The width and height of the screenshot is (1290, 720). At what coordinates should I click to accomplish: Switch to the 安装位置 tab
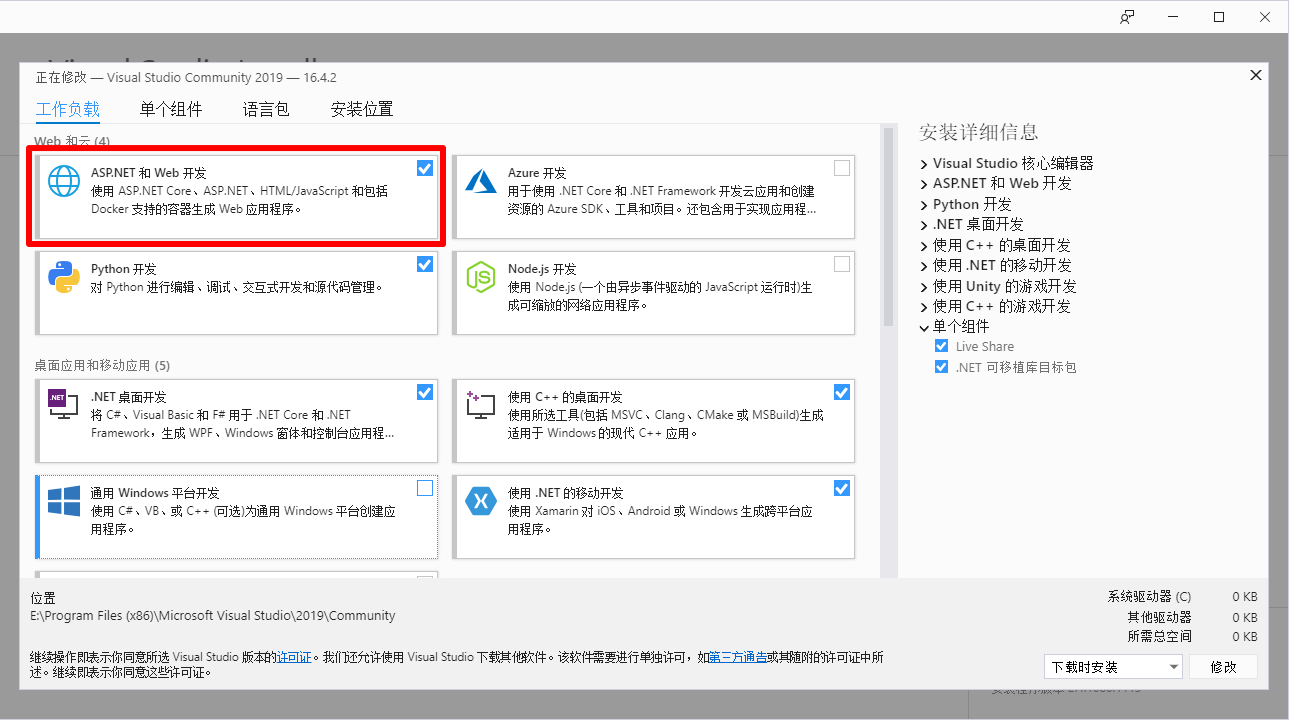pyautogui.click(x=362, y=109)
